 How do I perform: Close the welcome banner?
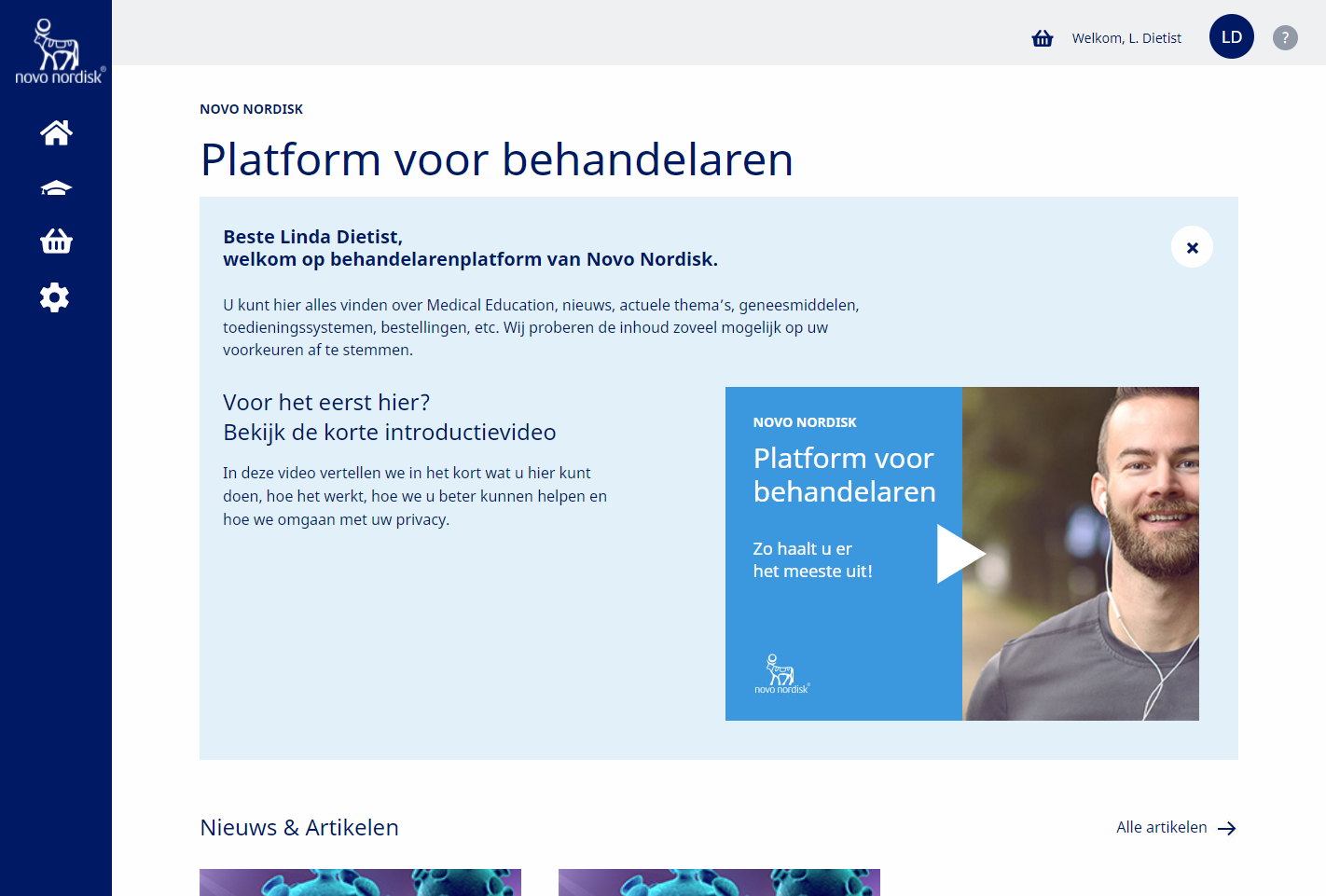1192,247
